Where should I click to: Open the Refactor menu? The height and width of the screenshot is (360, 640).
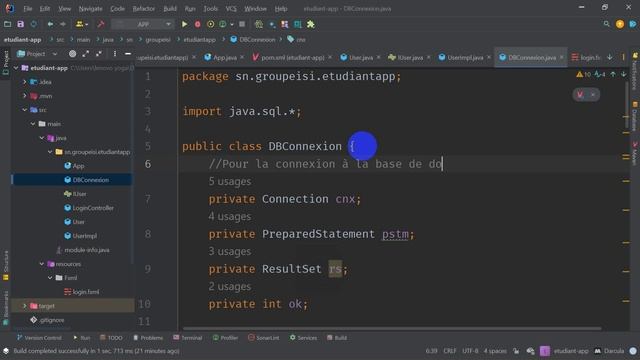point(144,9)
